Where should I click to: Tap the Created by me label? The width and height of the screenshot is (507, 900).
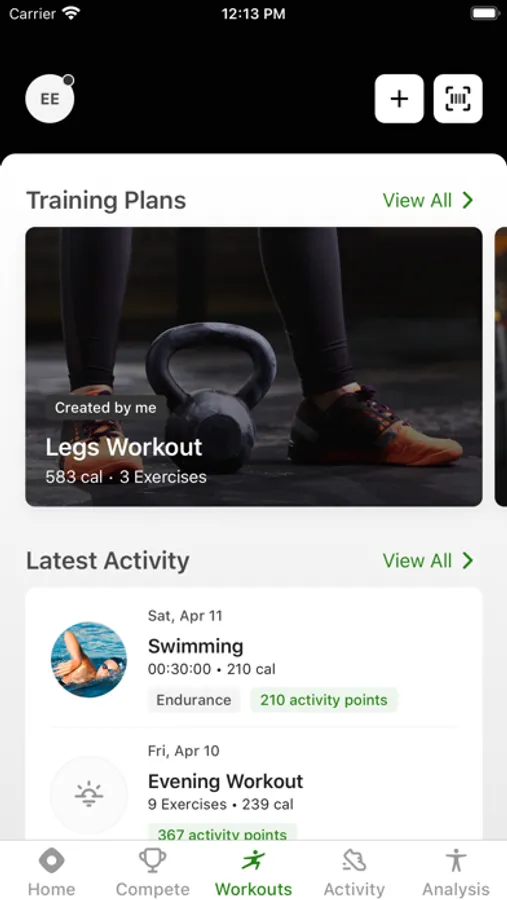pos(106,408)
